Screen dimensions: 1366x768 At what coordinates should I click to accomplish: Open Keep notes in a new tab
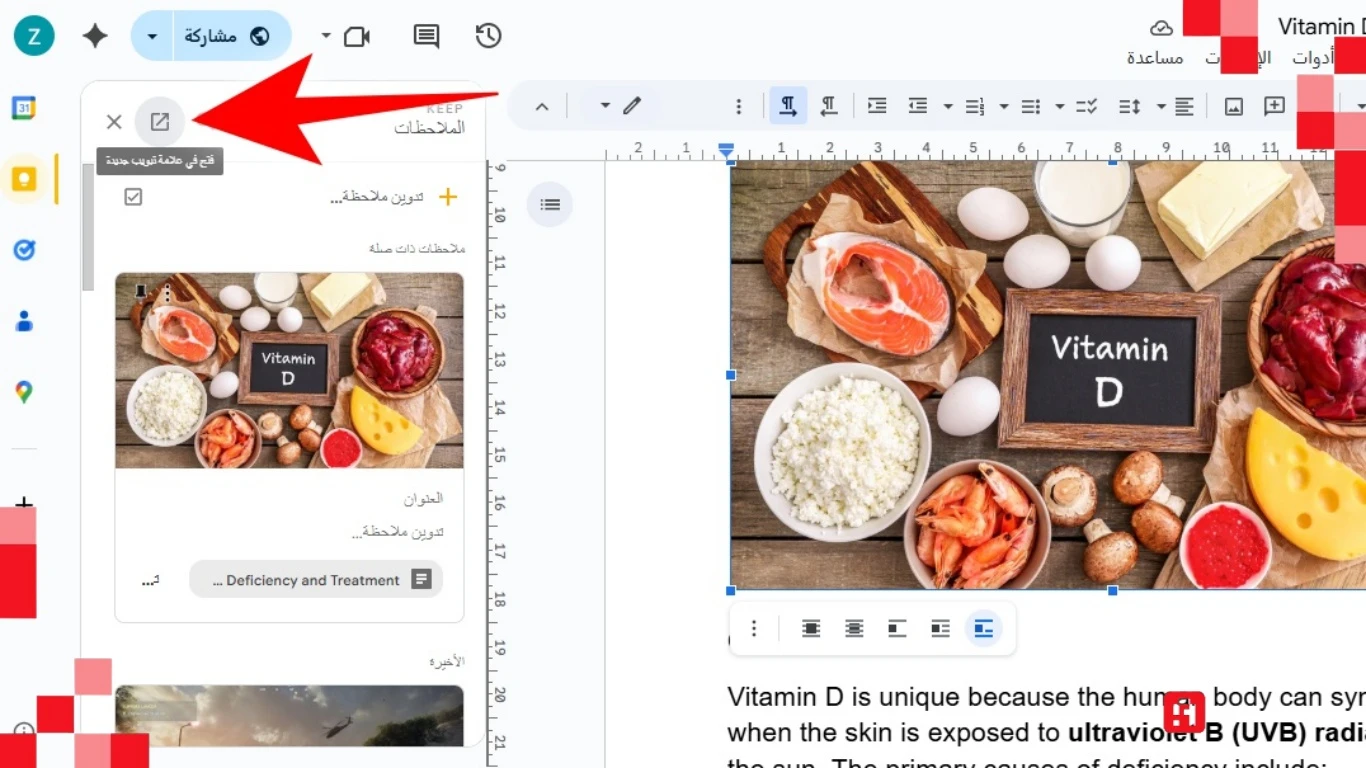pyautogui.click(x=160, y=122)
